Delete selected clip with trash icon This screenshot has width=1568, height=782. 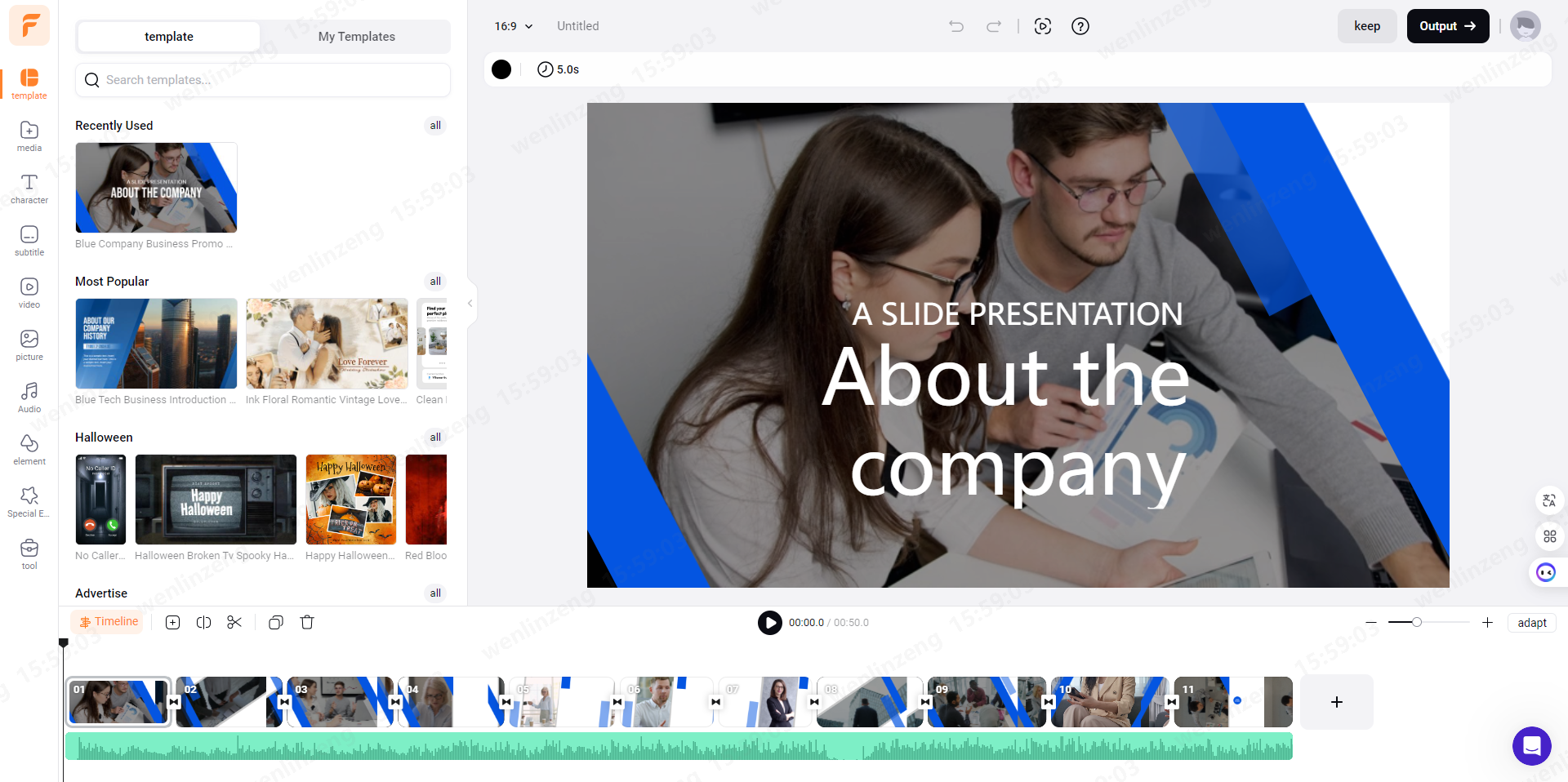click(307, 623)
